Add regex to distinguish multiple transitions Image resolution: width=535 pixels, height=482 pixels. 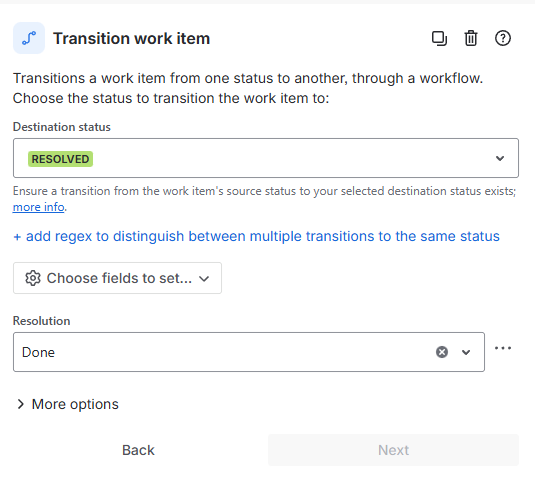coord(256,236)
